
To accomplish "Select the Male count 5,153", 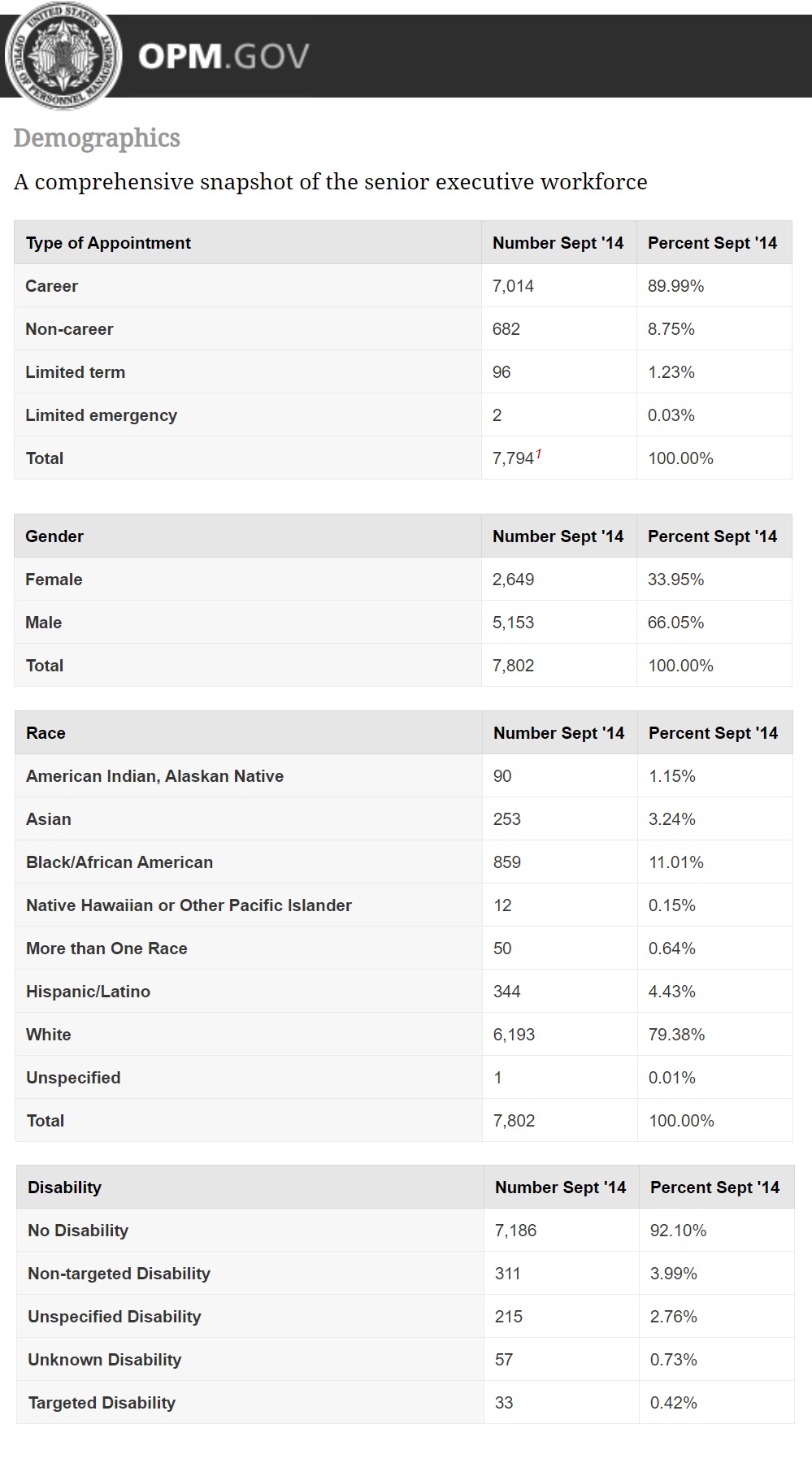I will point(513,623).
